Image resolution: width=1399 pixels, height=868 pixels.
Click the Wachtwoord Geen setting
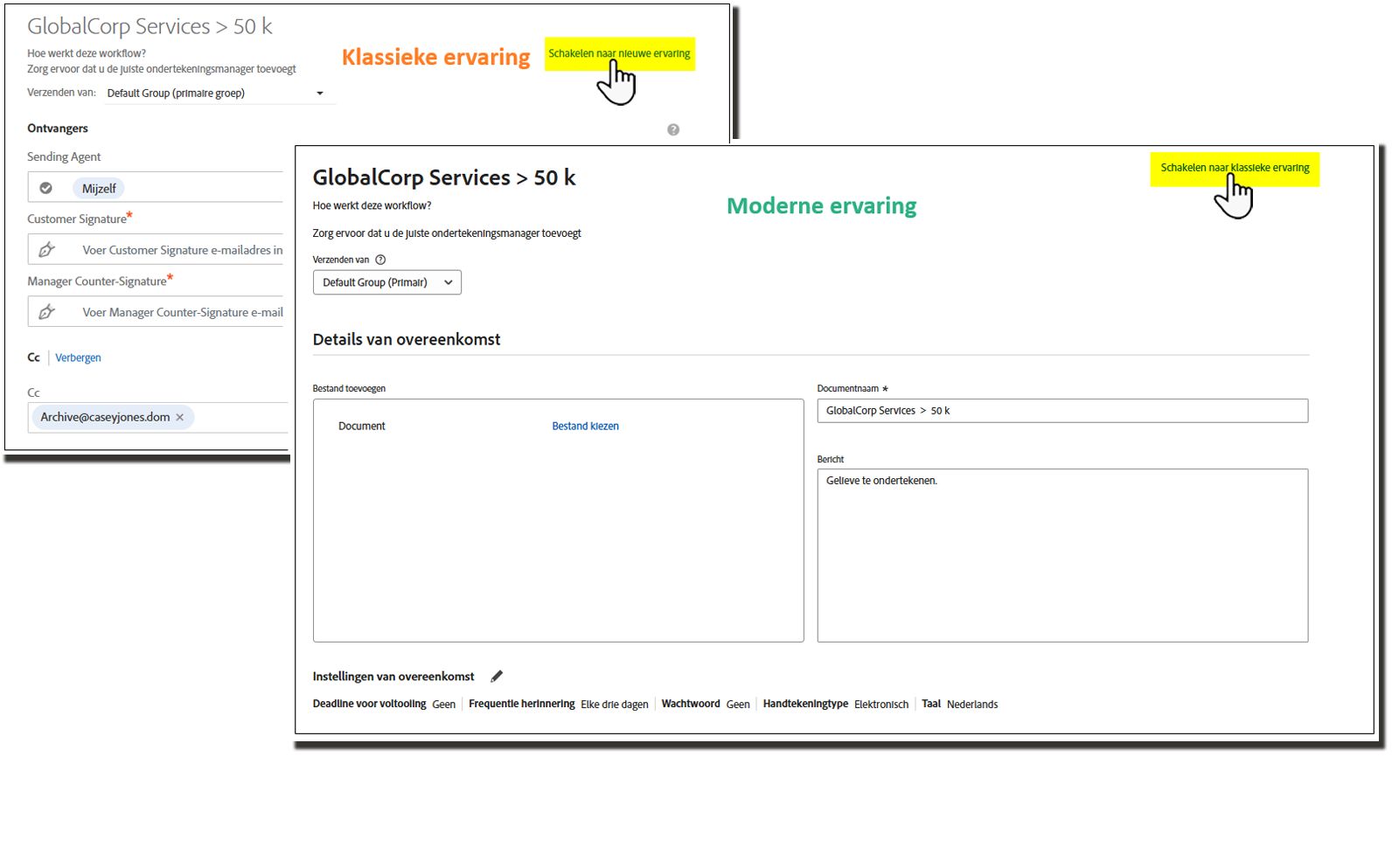click(x=706, y=704)
